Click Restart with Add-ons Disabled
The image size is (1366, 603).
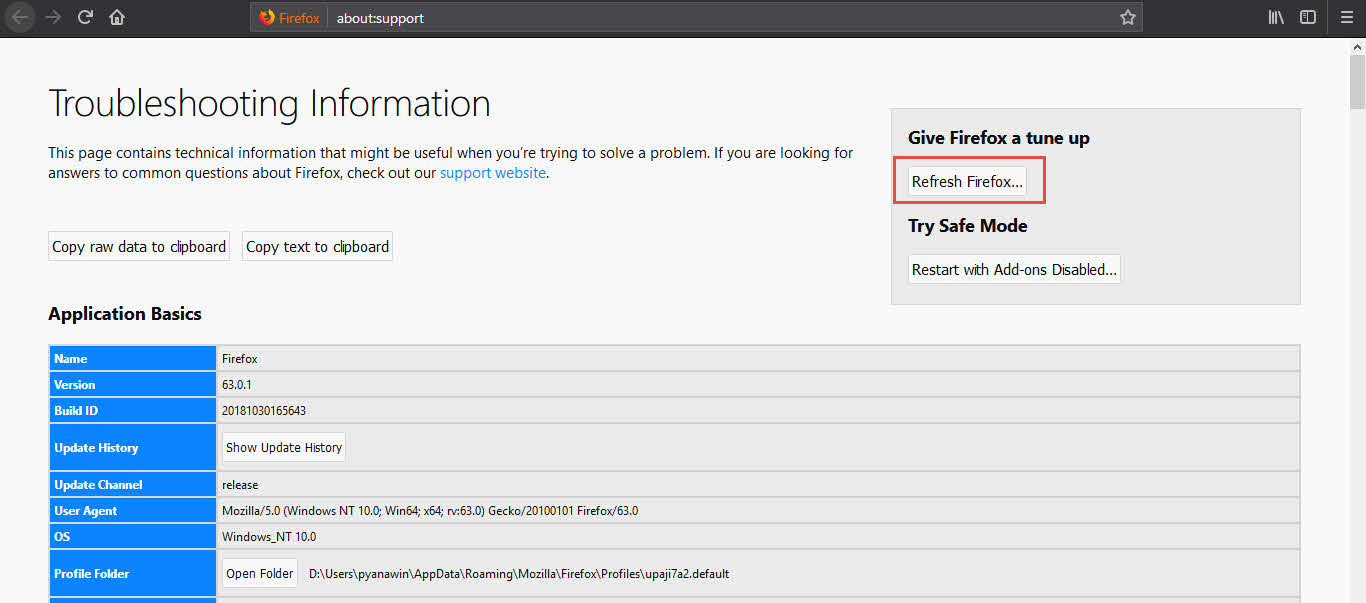pyautogui.click(x=1014, y=269)
